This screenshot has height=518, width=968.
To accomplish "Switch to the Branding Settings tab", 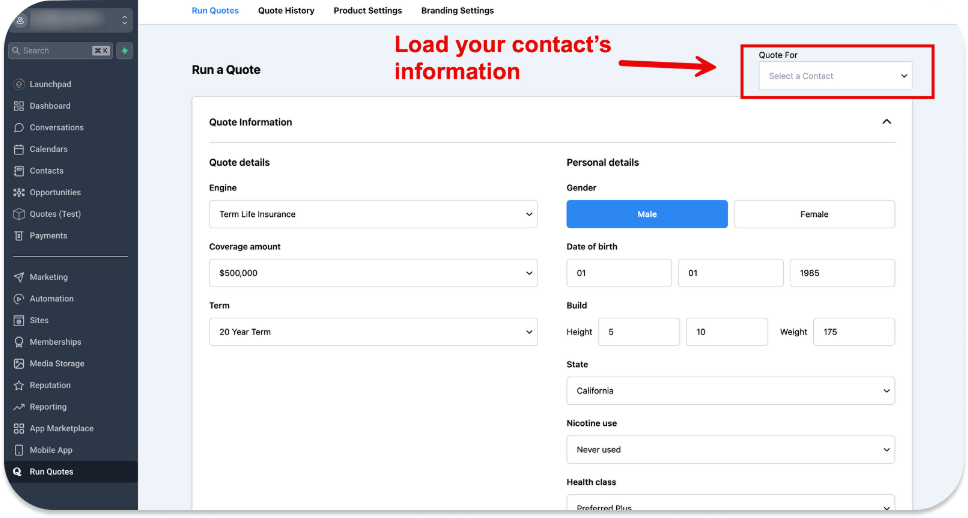I will (x=457, y=10).
